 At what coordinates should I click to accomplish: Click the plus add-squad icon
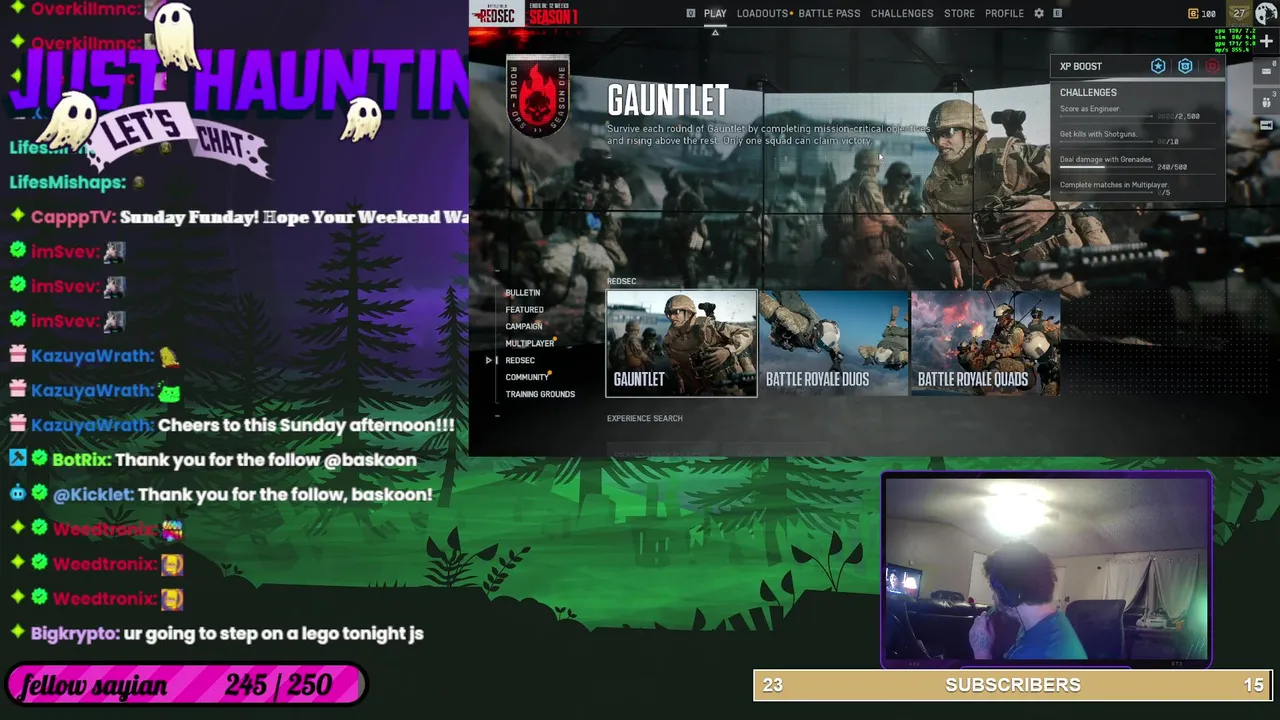1266,41
